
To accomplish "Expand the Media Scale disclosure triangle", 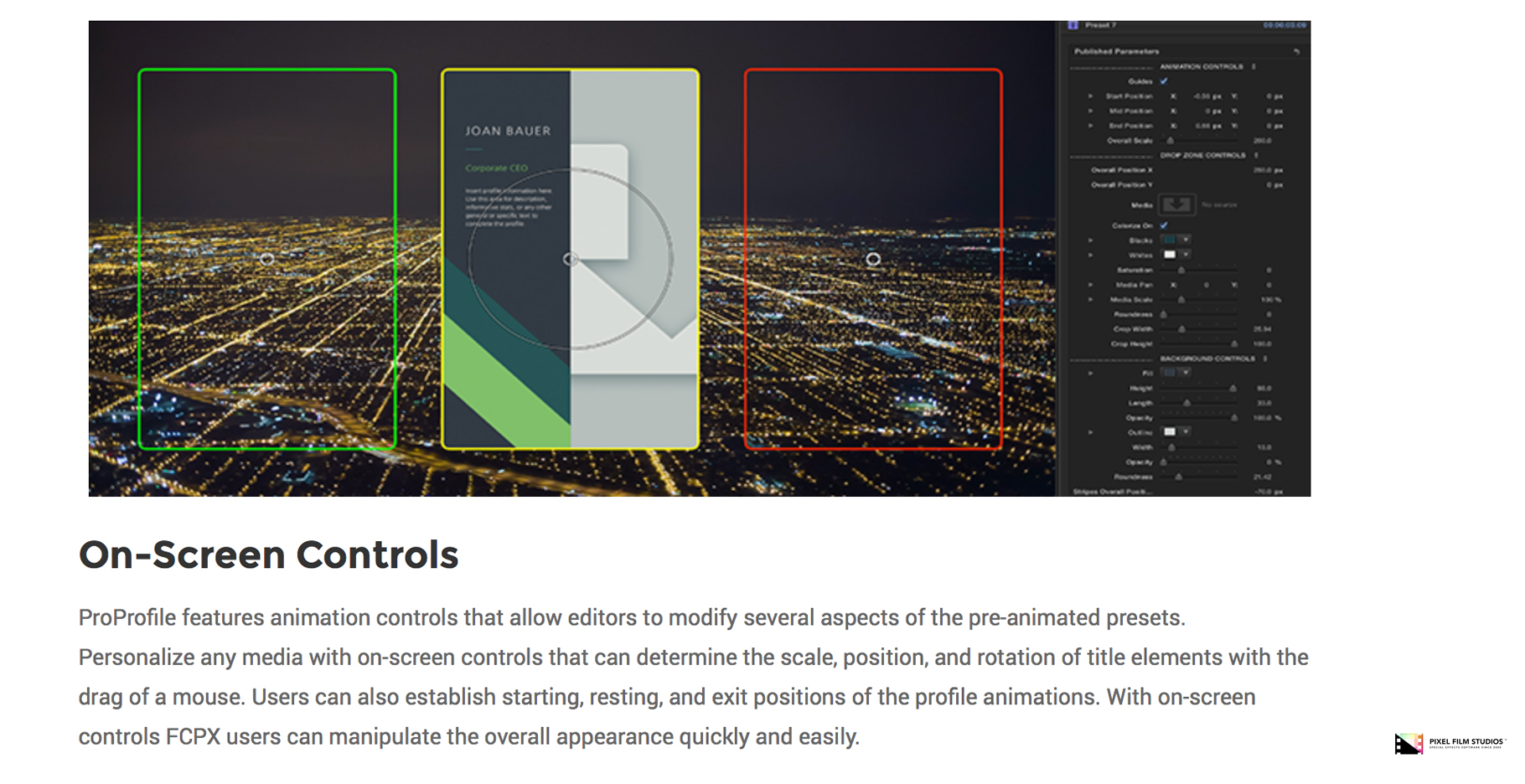I will pyautogui.click(x=1090, y=299).
